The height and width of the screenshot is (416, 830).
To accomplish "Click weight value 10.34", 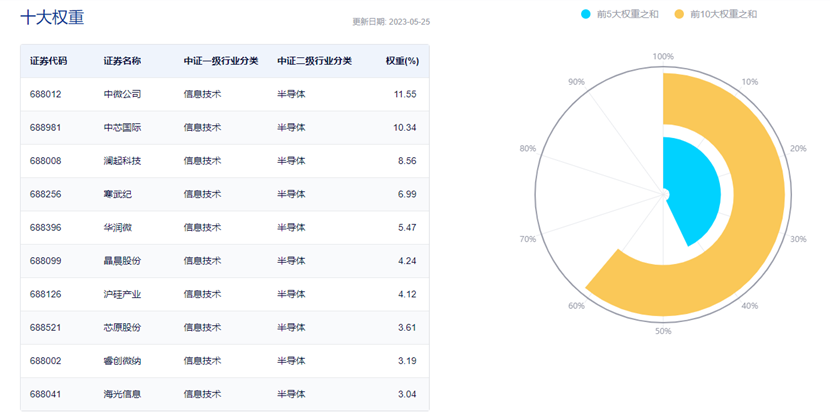I will coord(405,128).
